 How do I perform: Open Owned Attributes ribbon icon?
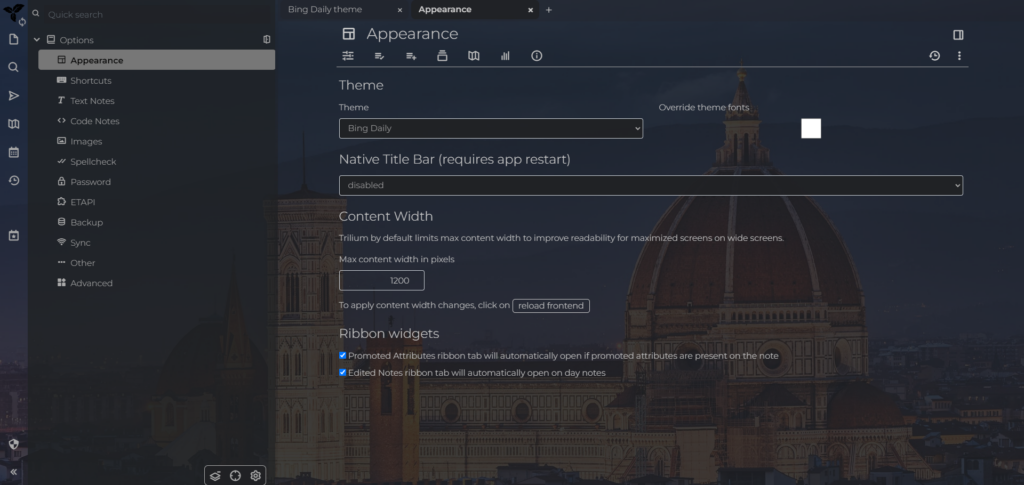[x=379, y=56]
